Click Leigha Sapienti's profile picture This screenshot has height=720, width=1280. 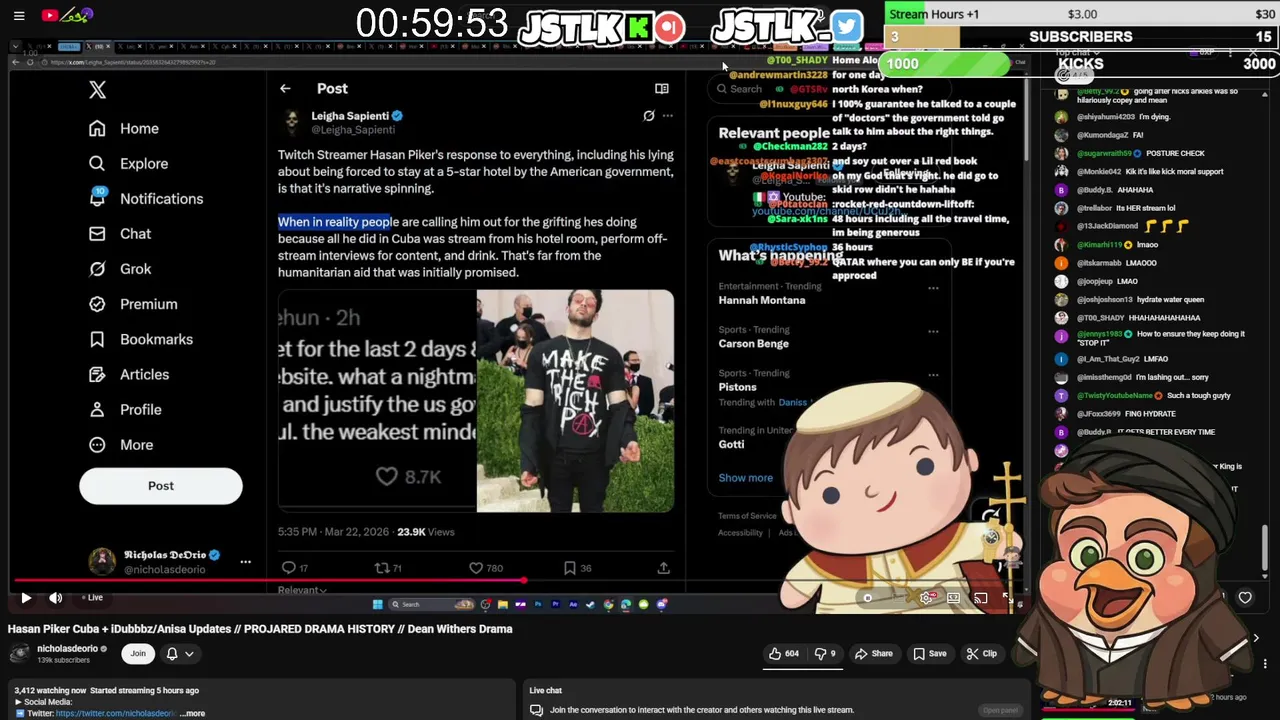tap(292, 122)
